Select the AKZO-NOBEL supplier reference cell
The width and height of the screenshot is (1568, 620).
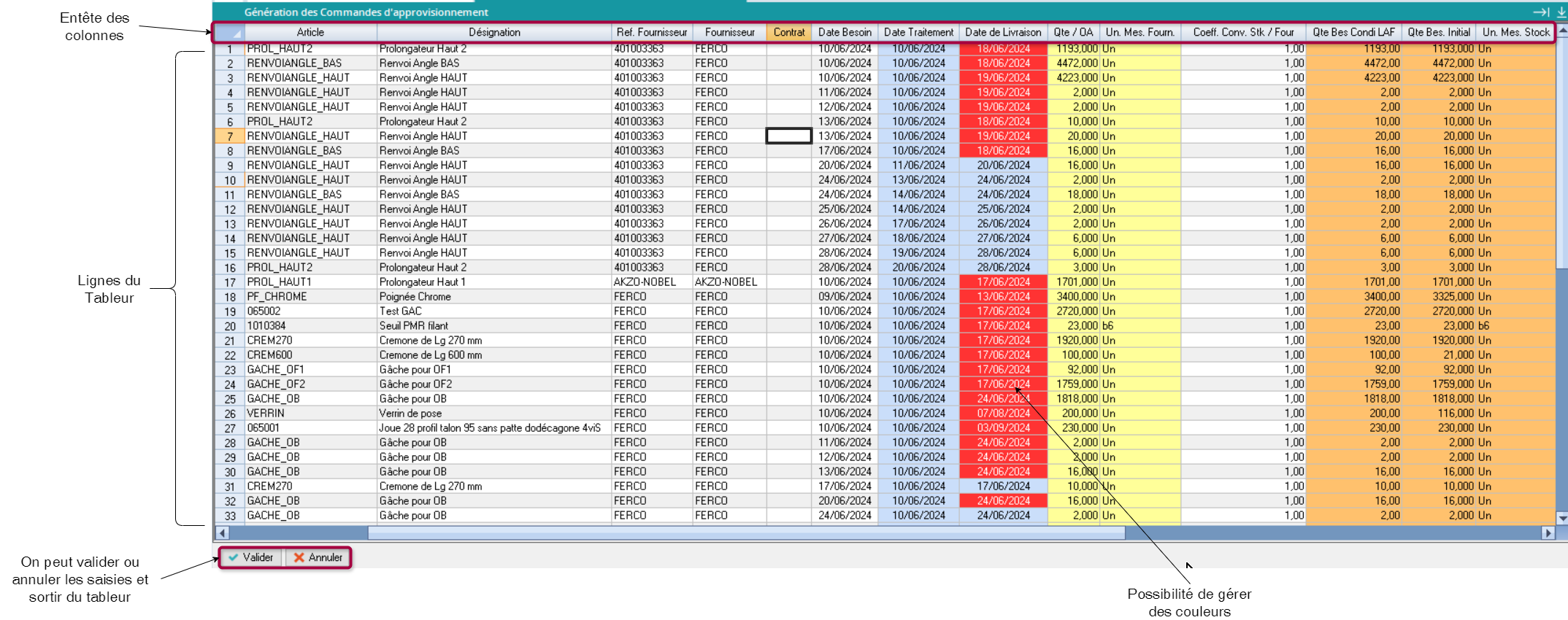(645, 282)
